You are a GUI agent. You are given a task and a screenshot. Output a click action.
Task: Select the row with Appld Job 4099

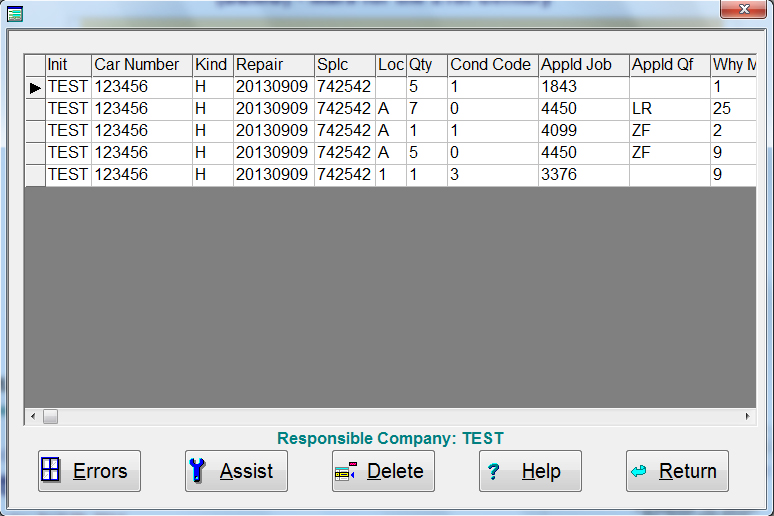point(583,131)
